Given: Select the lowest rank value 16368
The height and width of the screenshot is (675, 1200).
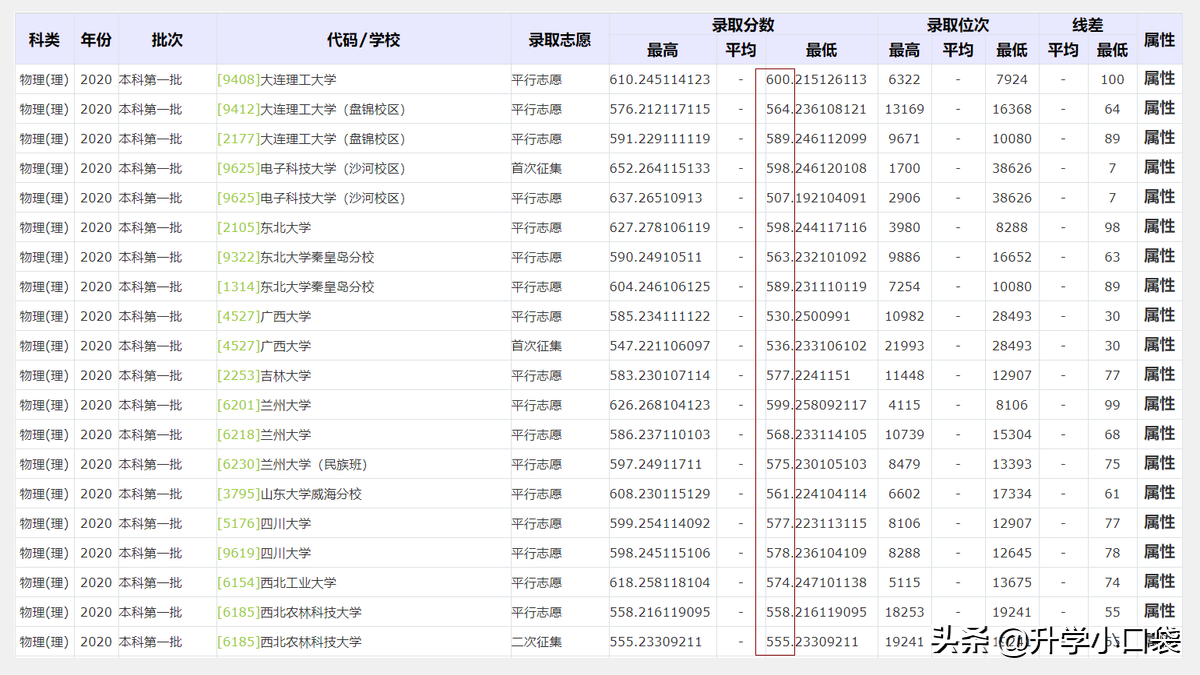Looking at the screenshot, I should 1012,109.
